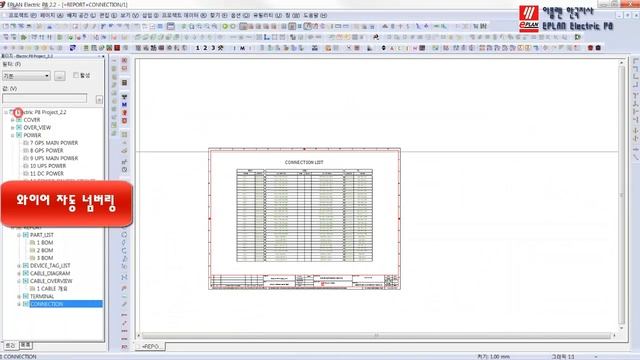This screenshot has height=360, width=640.
Task: Expand the DEVICE_TAG_LIST tree node
Action: [x=19, y=266]
